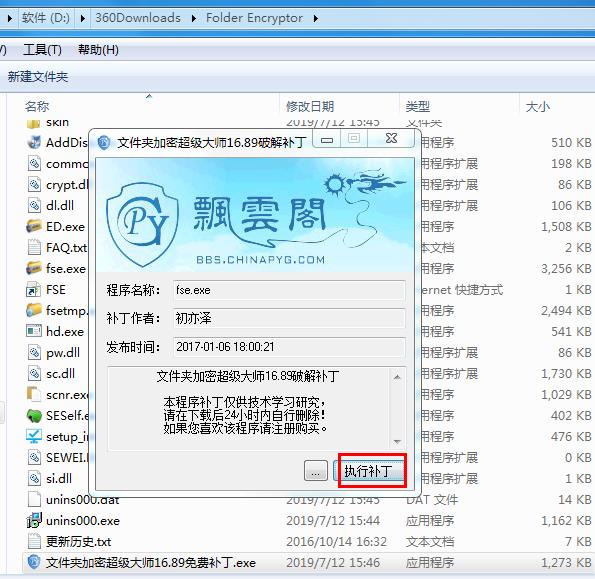Expand dropdown arrow before 软件 (D:) breadcrumb

tap(9, 18)
